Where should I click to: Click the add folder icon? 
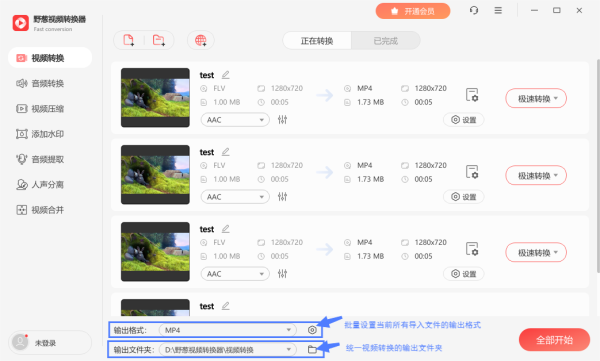pyautogui.click(x=159, y=40)
